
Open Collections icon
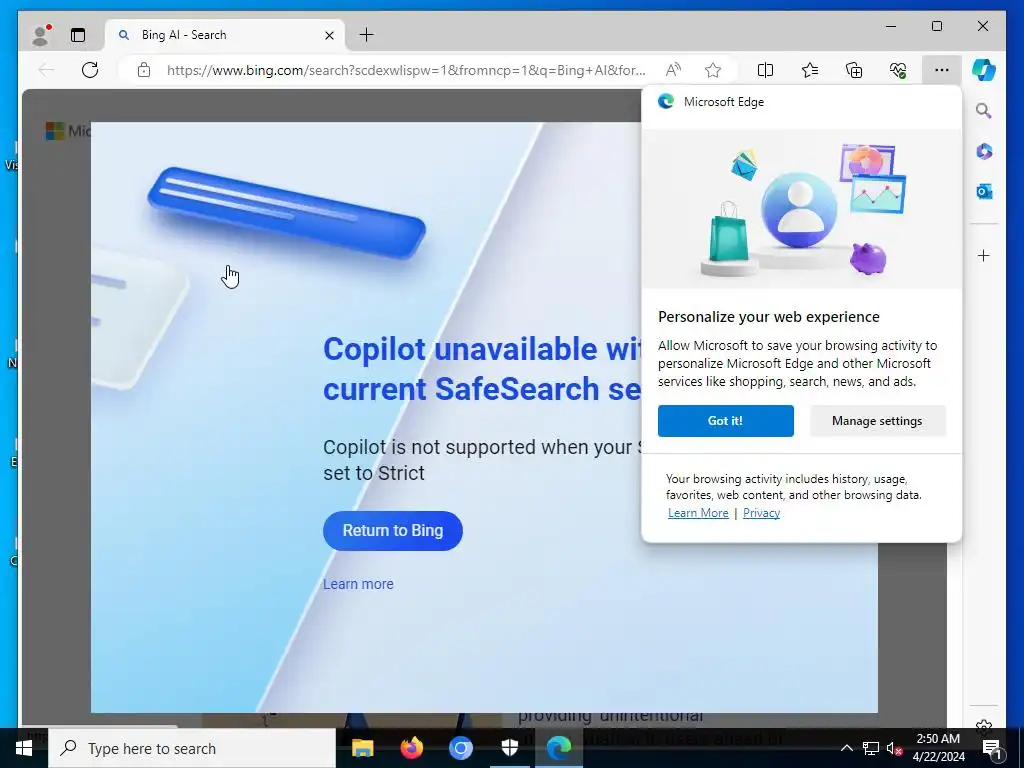[854, 70]
